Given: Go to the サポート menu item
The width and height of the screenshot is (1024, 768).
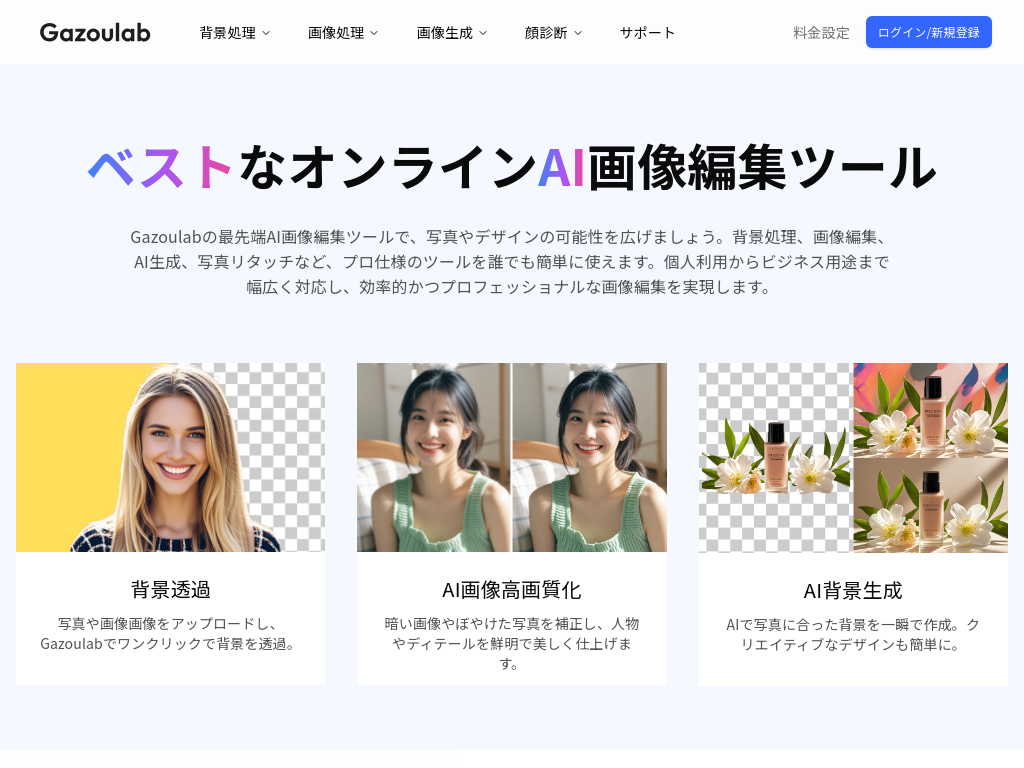Looking at the screenshot, I should click(x=647, y=32).
